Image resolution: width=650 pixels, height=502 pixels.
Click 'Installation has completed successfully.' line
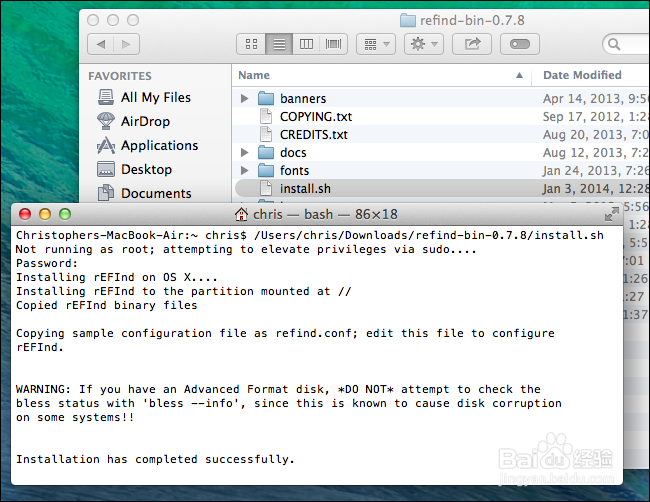tap(155, 459)
